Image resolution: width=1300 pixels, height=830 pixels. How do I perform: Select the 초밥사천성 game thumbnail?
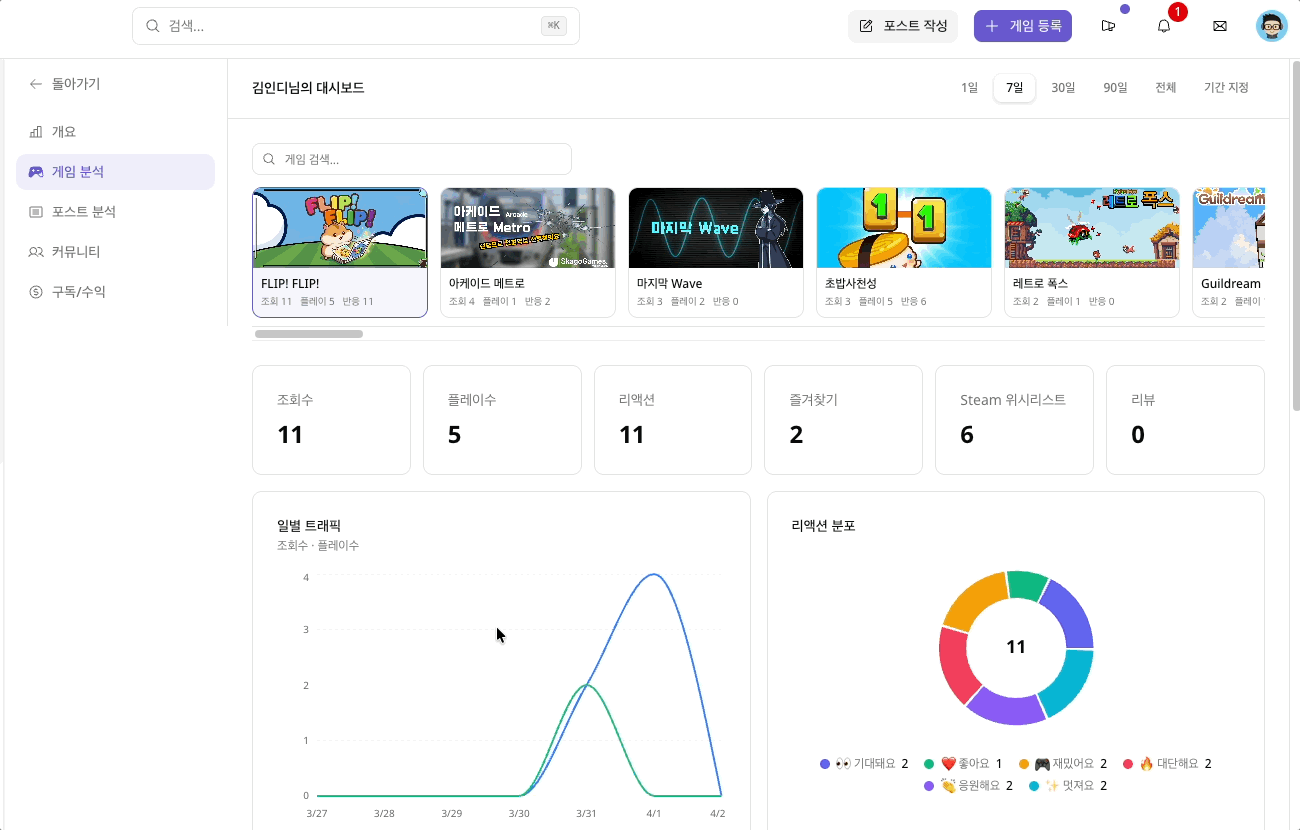pyautogui.click(x=903, y=228)
